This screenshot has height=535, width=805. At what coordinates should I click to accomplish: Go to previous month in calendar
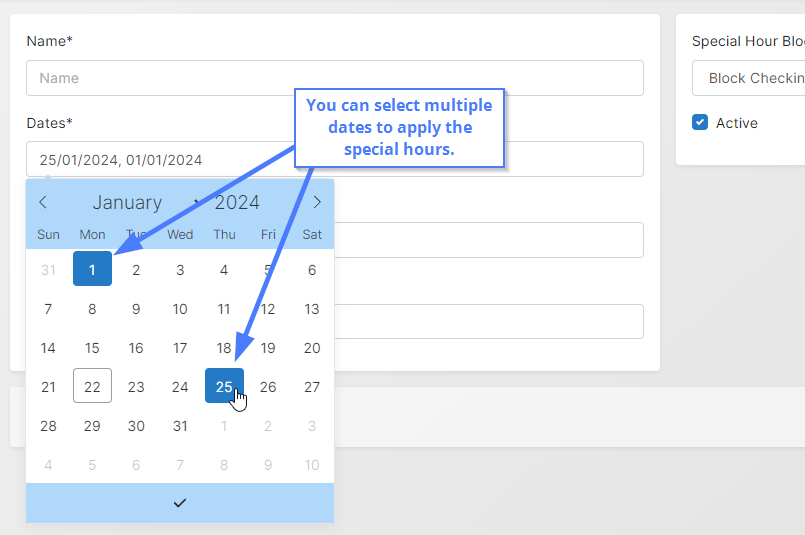pyautogui.click(x=43, y=203)
